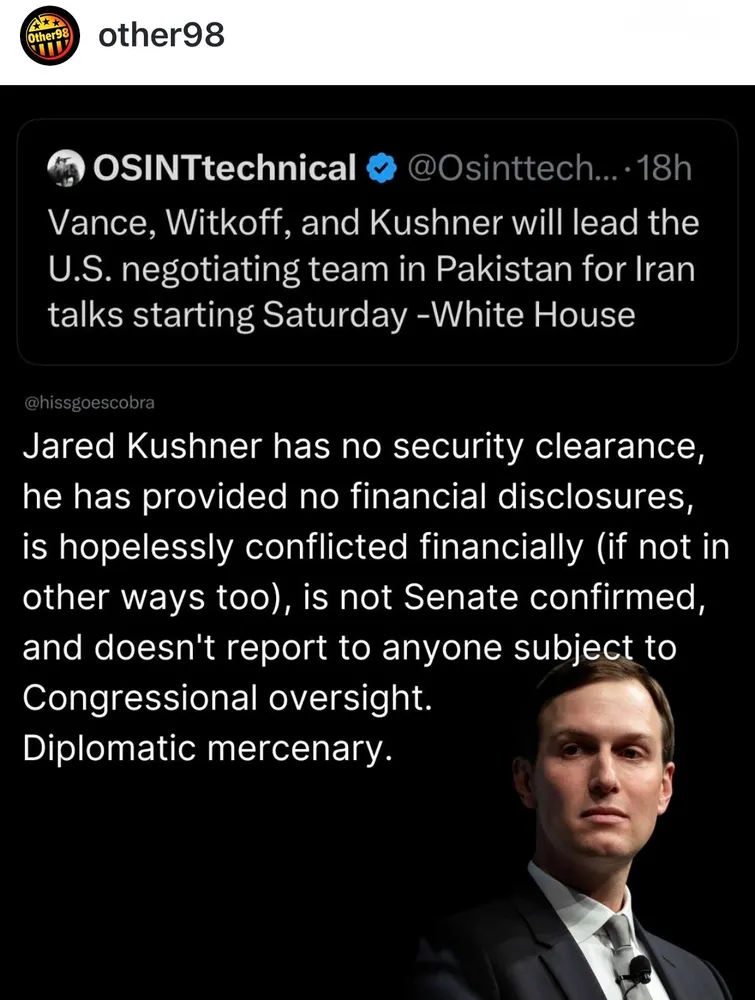Click the "Congressional oversight." text
Image resolution: width=755 pixels, height=1000 pixels.
pos(227,698)
